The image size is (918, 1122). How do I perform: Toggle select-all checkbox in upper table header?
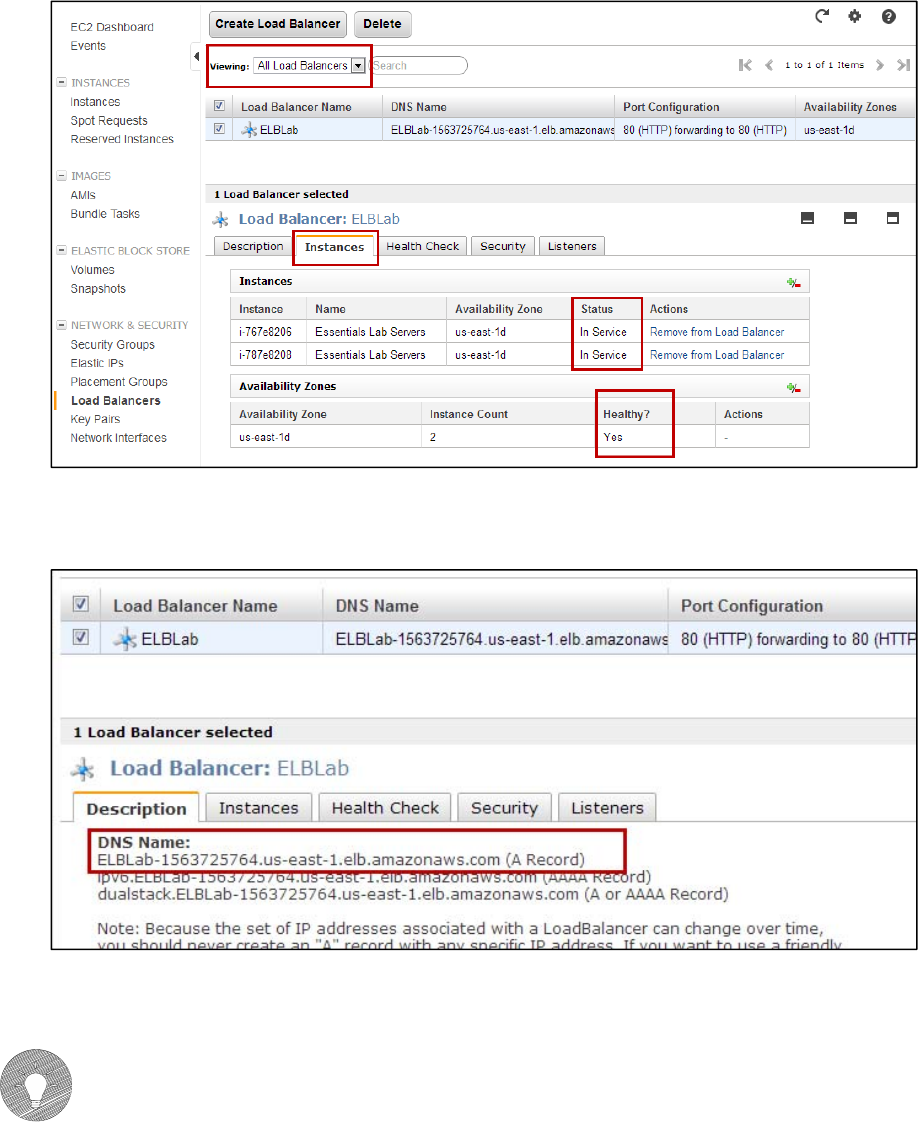tap(219, 106)
